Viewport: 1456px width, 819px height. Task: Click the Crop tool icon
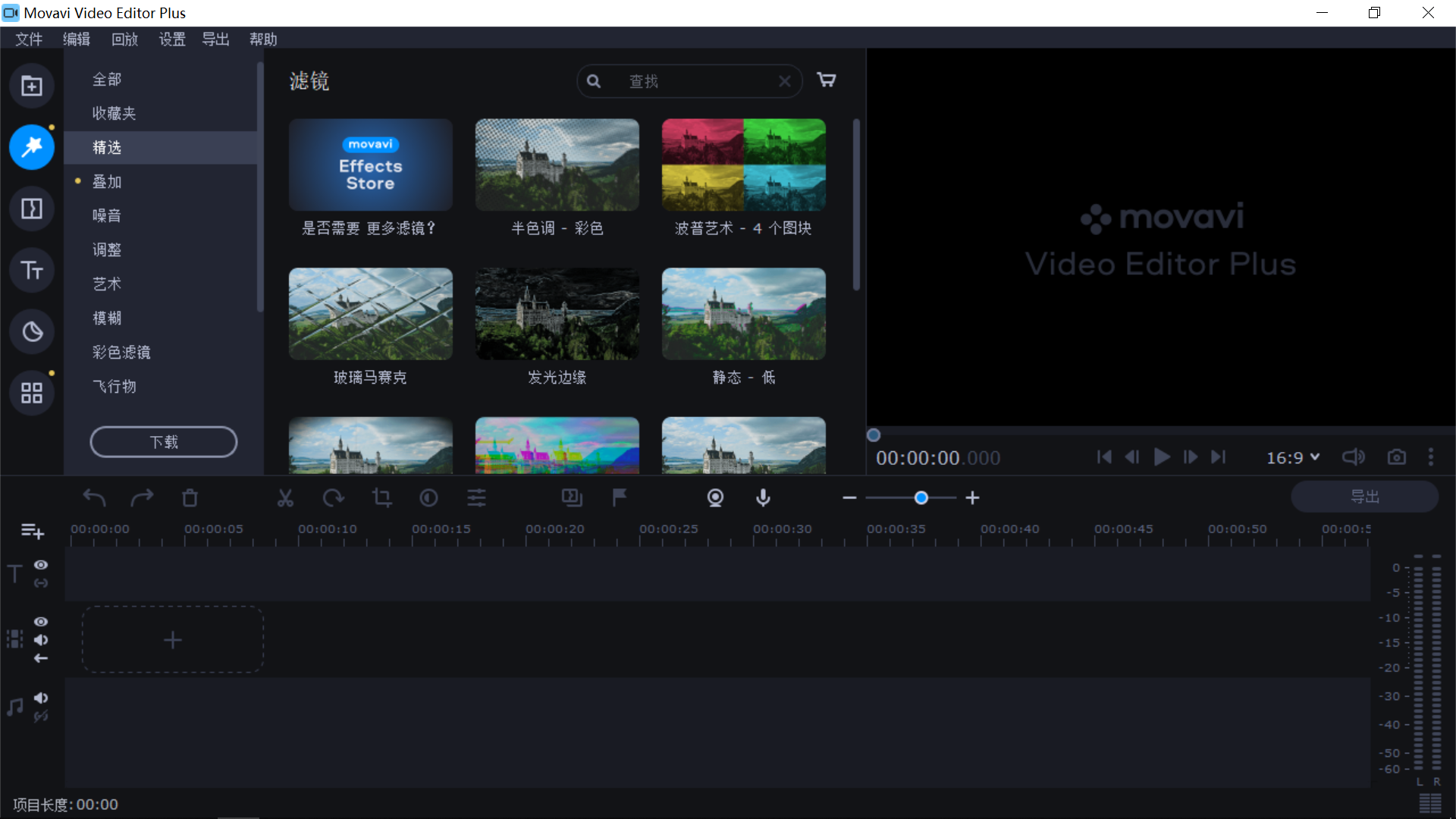tap(381, 497)
